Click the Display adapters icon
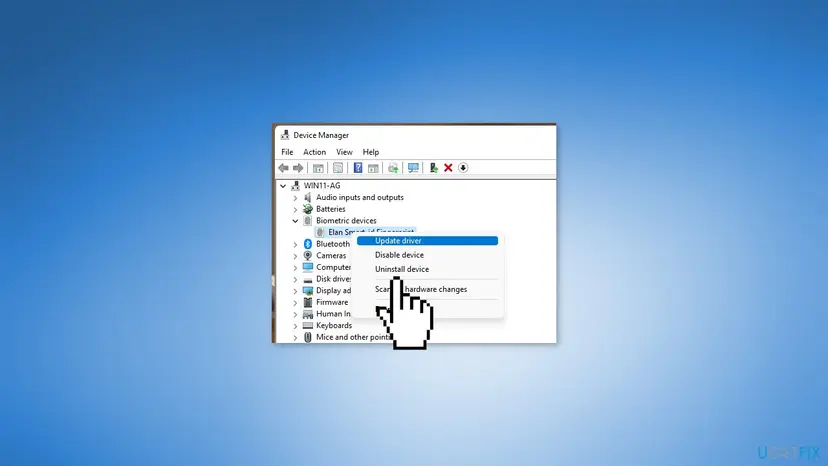This screenshot has width=828, height=466. pyautogui.click(x=308, y=291)
